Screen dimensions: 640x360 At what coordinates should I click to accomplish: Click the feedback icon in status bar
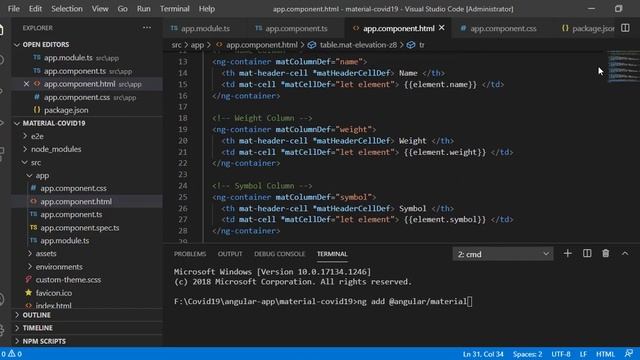[629, 353]
